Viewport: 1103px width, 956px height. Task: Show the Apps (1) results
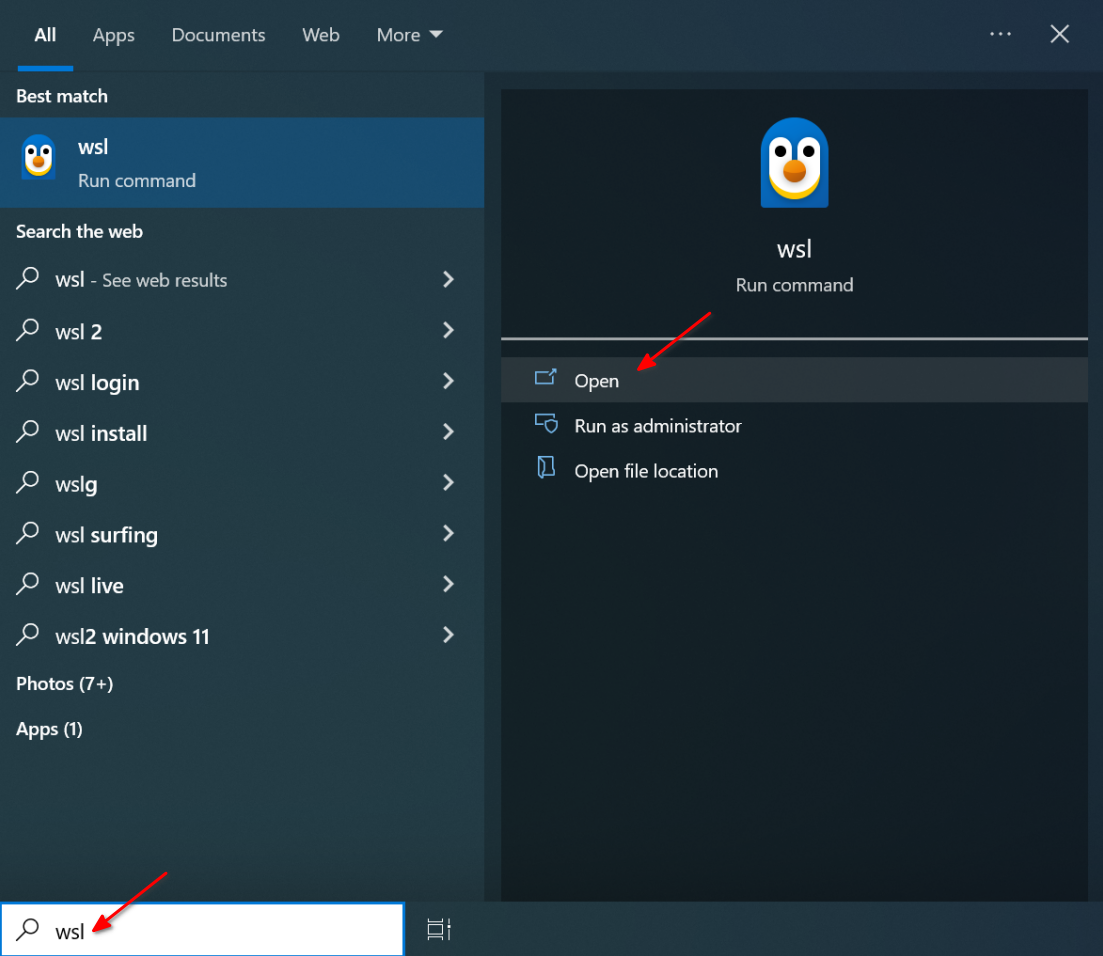coord(49,729)
